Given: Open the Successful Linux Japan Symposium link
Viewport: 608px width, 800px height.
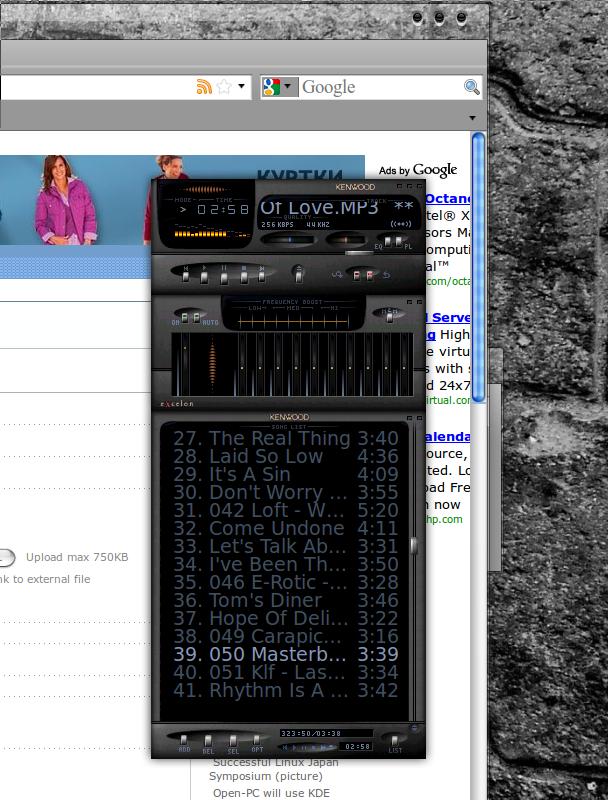Looking at the screenshot, I should (x=275, y=769).
